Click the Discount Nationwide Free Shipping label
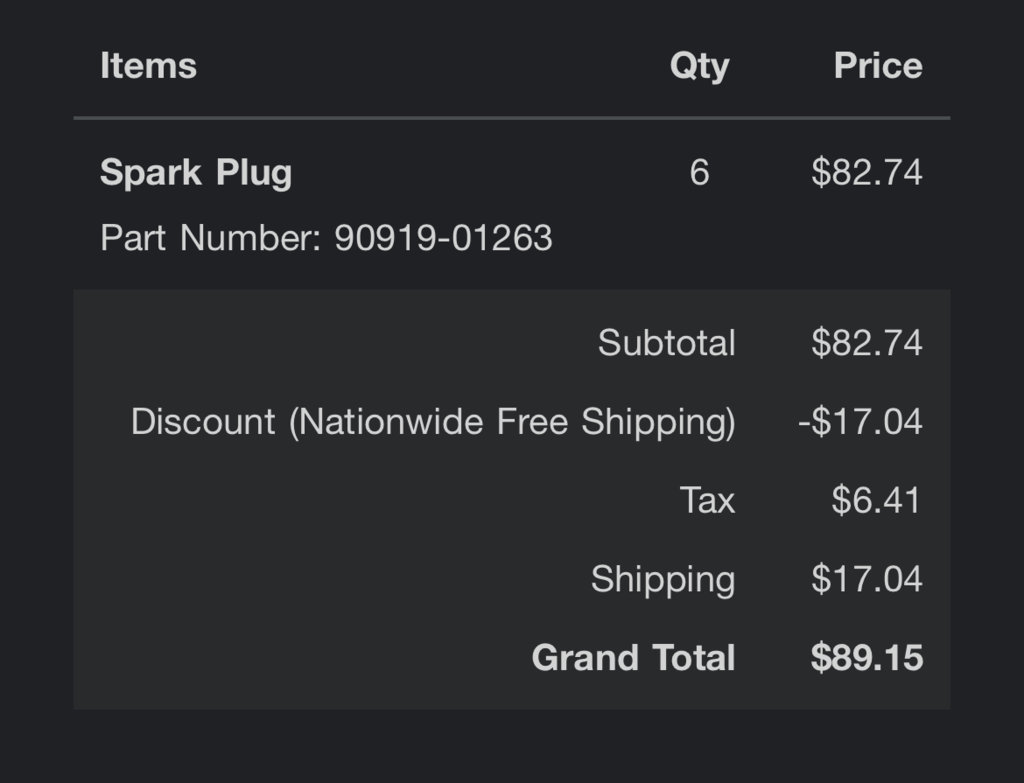 click(433, 422)
